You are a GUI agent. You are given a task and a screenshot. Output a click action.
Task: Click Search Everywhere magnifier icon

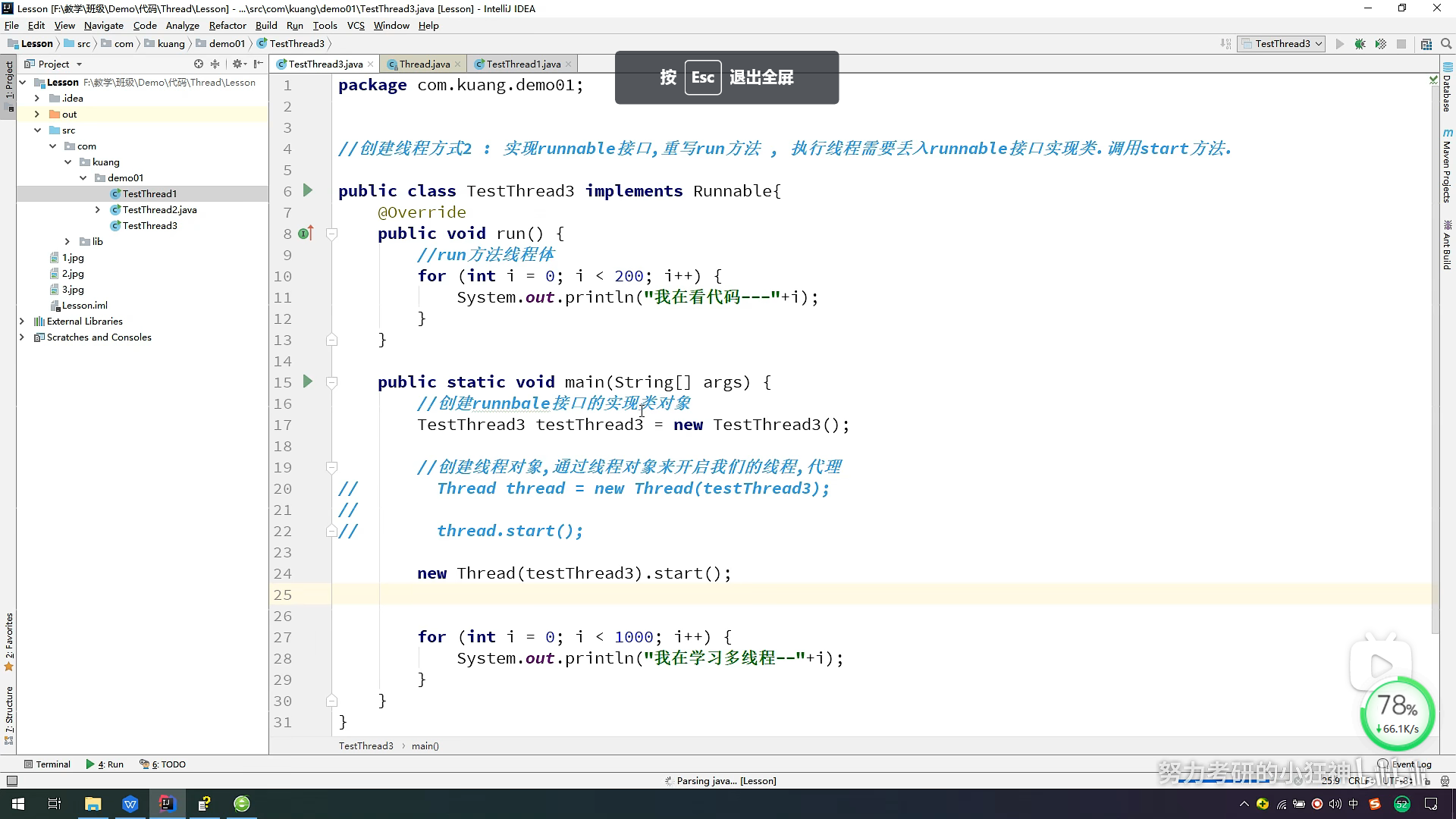click(x=1446, y=44)
